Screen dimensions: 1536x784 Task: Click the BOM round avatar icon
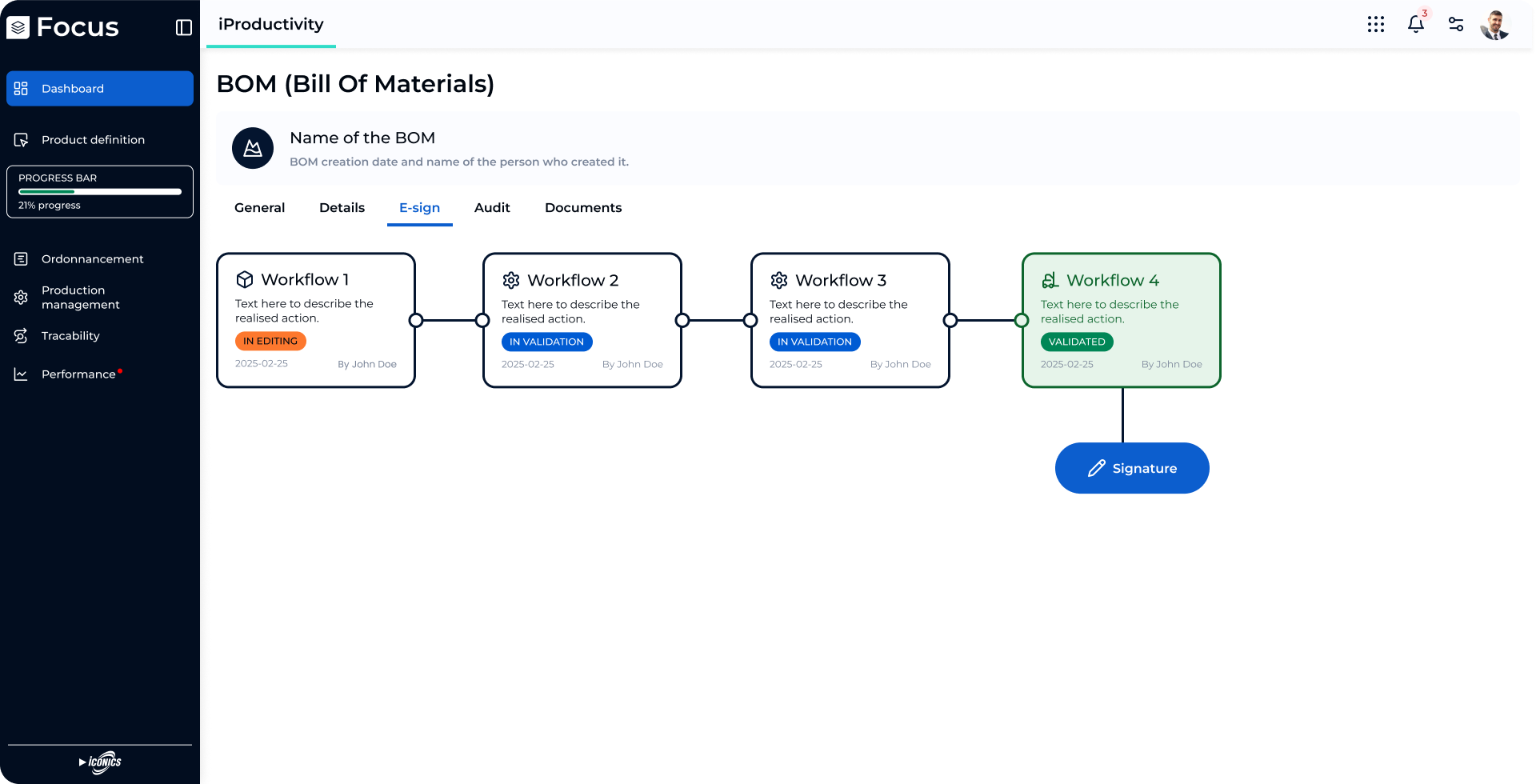point(253,148)
